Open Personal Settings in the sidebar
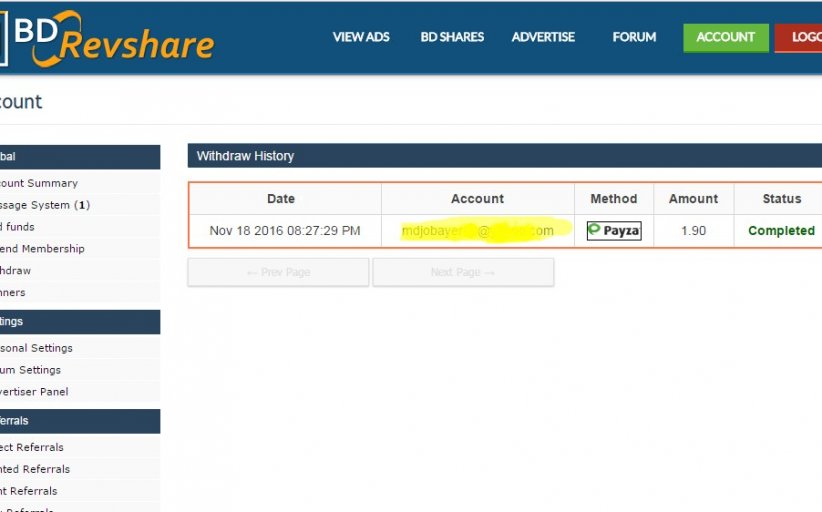This screenshot has width=822, height=512. 37,348
